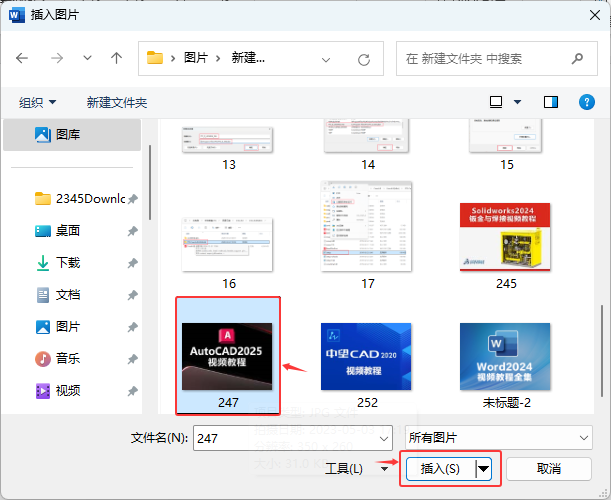Select image thumbnail 15
The width and height of the screenshot is (611, 500).
click(x=505, y=136)
